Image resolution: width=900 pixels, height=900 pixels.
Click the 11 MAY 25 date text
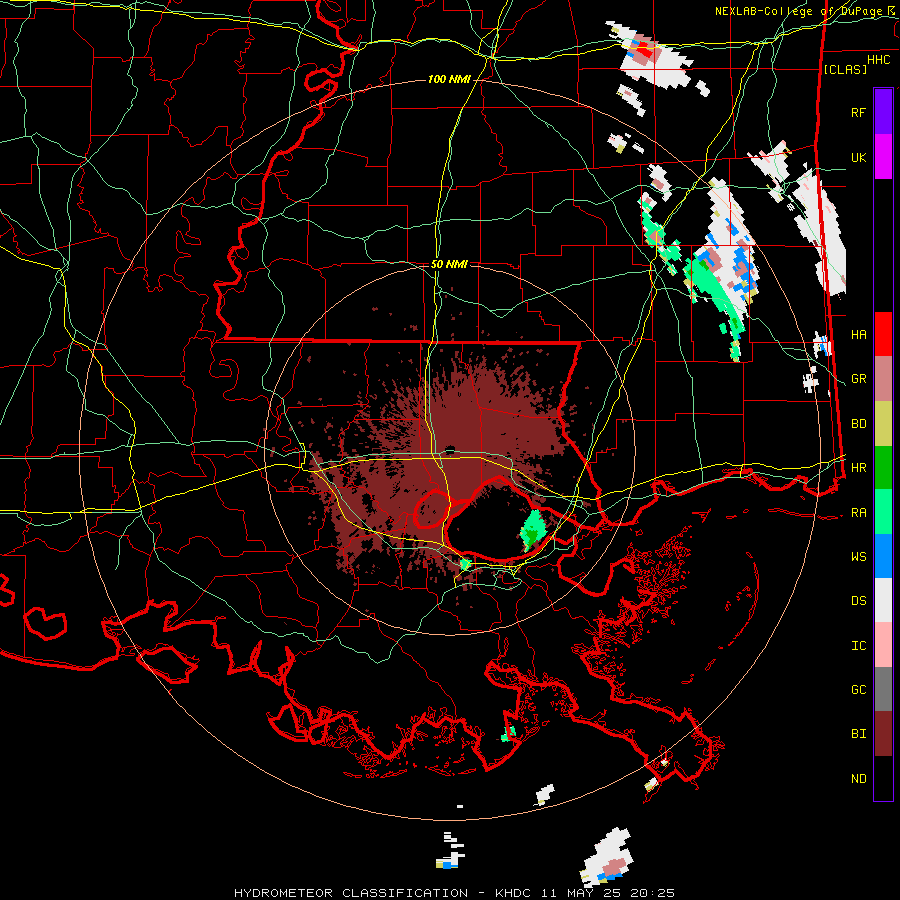tap(581, 893)
